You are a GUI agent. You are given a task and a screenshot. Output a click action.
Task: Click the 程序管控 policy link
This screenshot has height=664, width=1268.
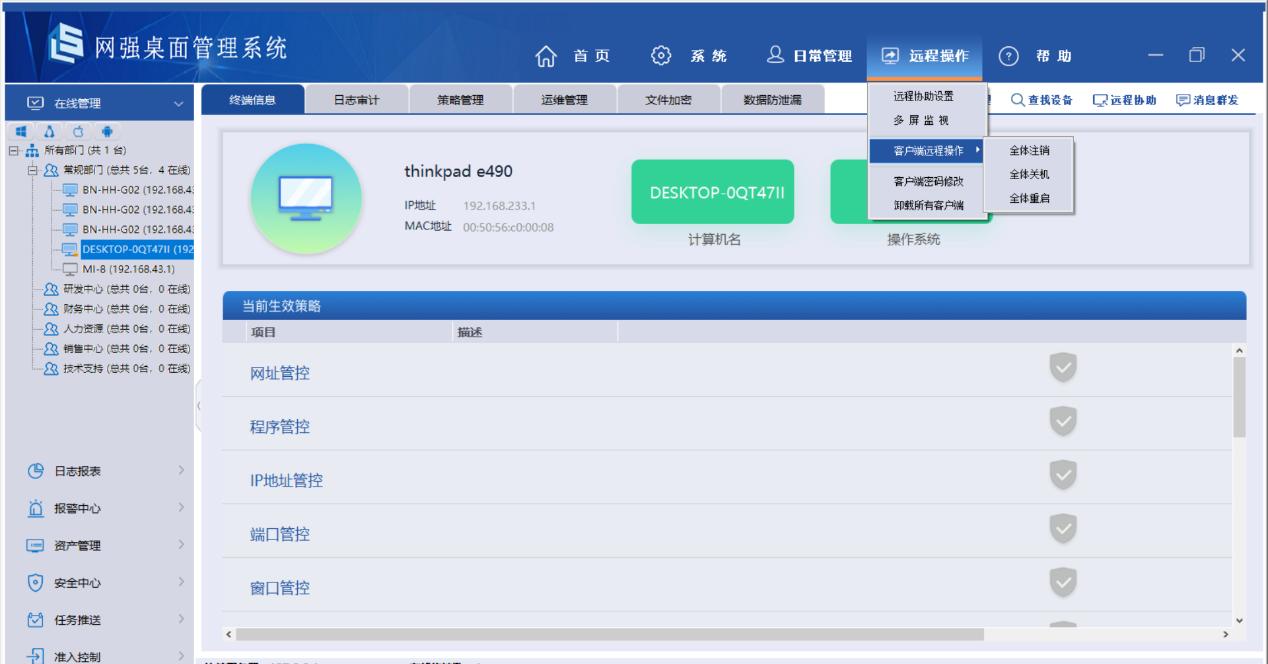click(280, 427)
